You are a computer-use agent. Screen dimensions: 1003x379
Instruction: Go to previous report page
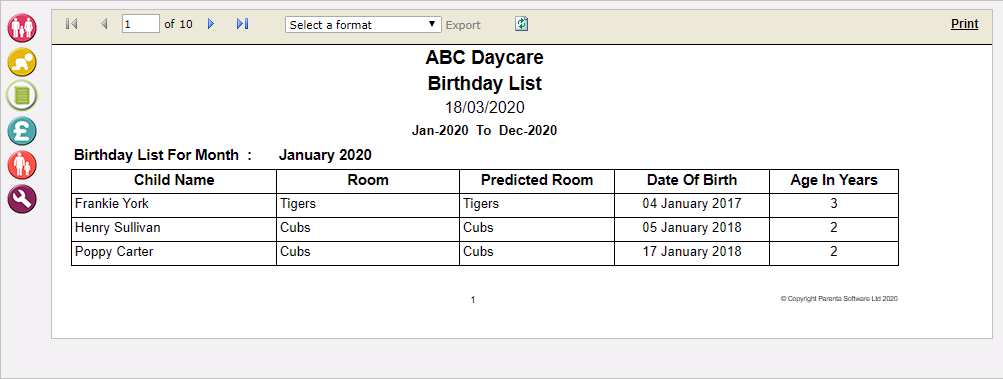point(104,24)
